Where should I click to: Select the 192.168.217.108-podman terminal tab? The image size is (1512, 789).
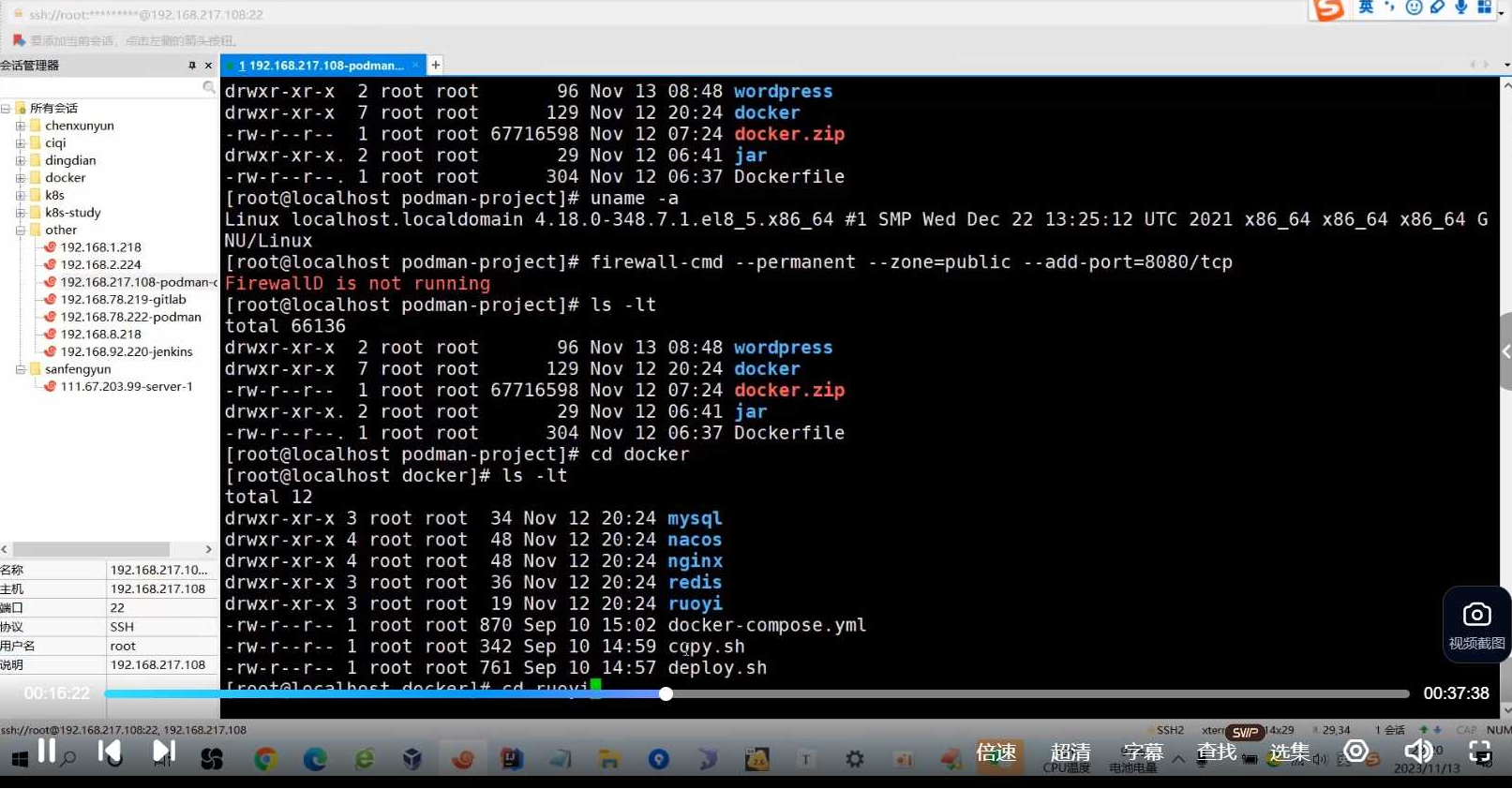pos(321,66)
